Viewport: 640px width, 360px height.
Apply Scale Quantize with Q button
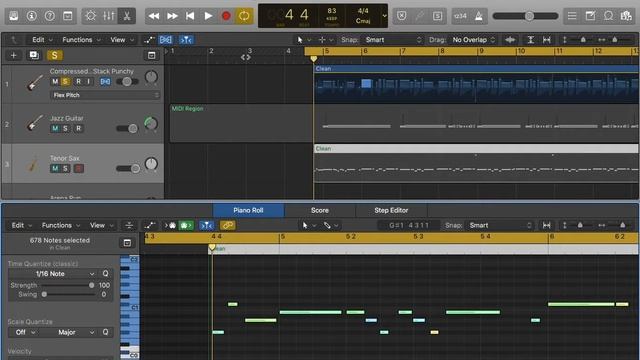point(105,332)
